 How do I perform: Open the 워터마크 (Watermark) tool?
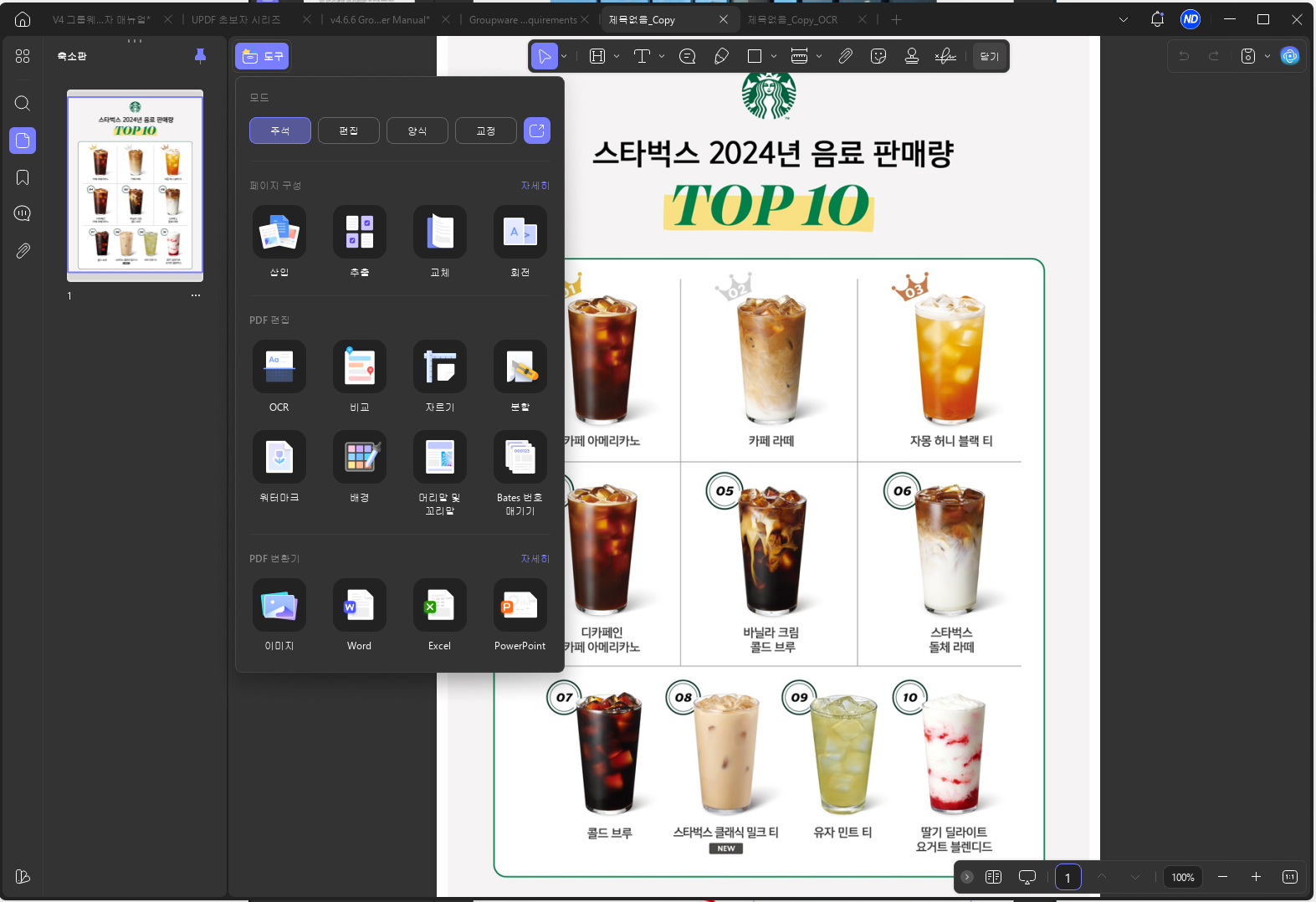(279, 466)
